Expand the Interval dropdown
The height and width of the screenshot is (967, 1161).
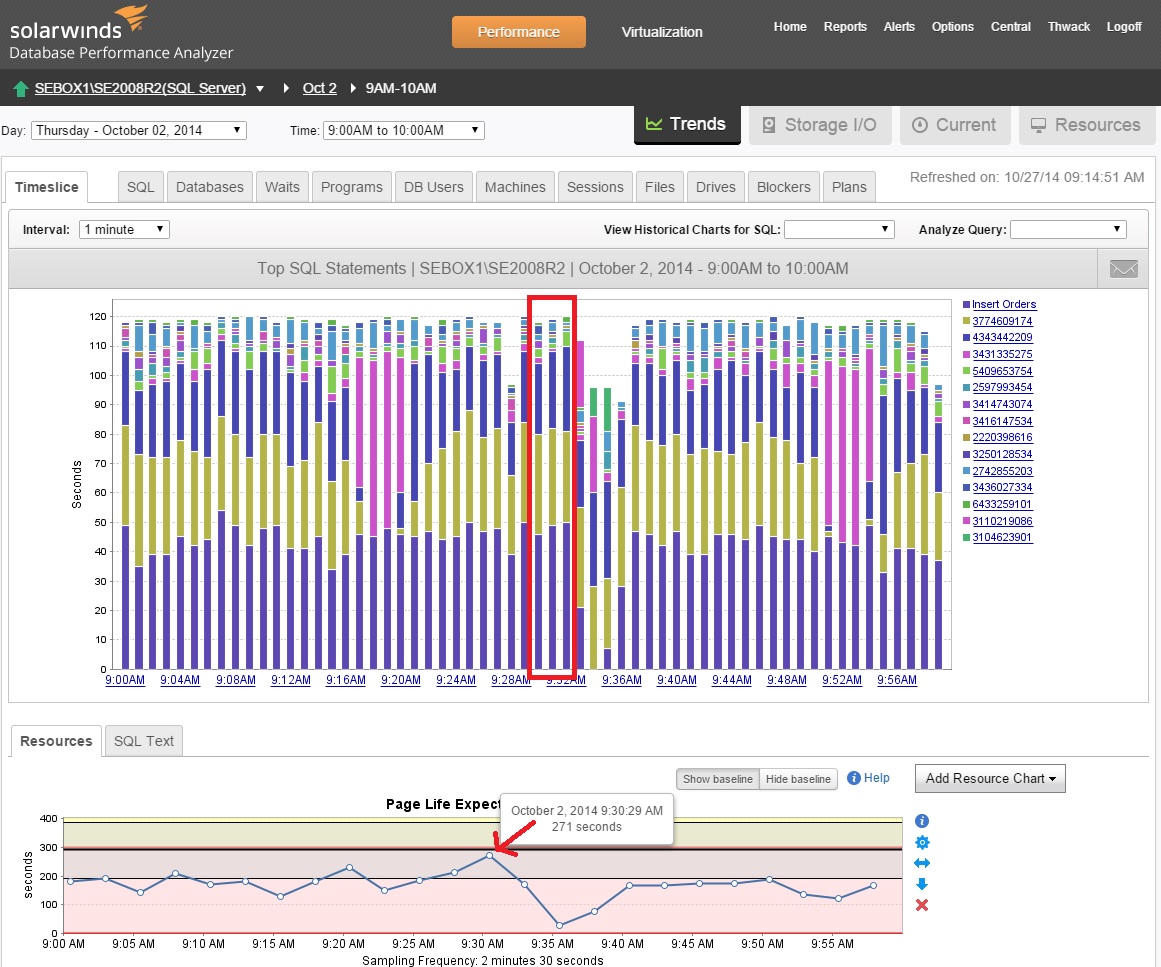click(x=124, y=229)
